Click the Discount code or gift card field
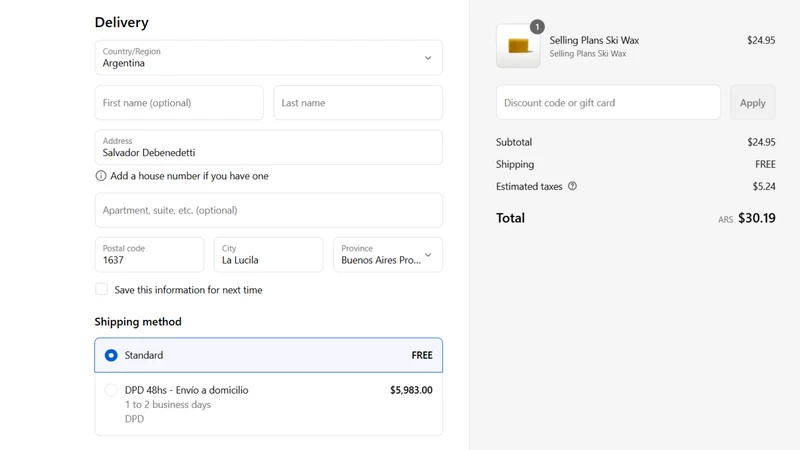The height and width of the screenshot is (450, 800). [x=608, y=103]
